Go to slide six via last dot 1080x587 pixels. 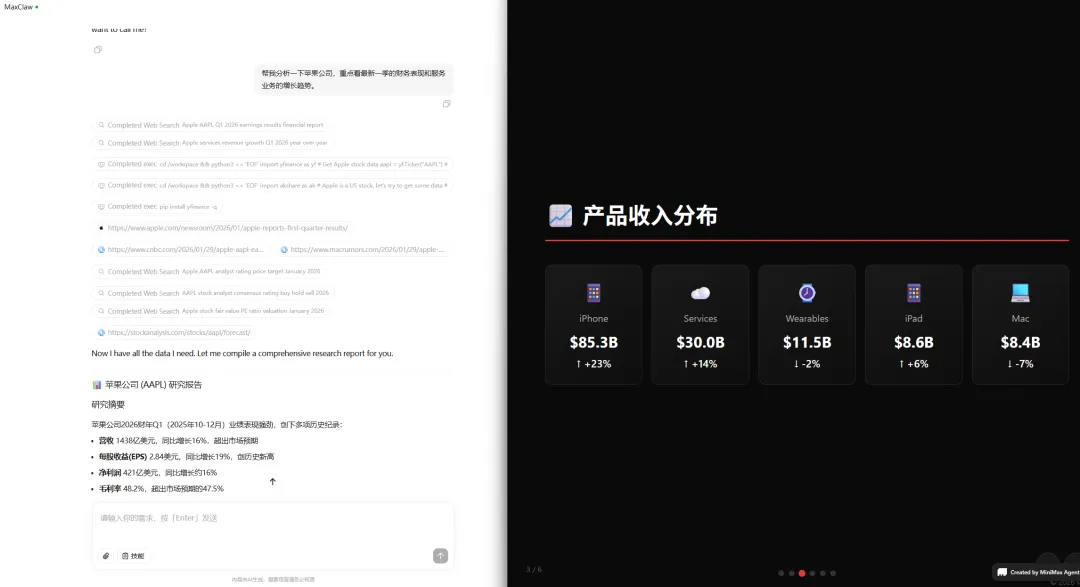click(x=833, y=573)
